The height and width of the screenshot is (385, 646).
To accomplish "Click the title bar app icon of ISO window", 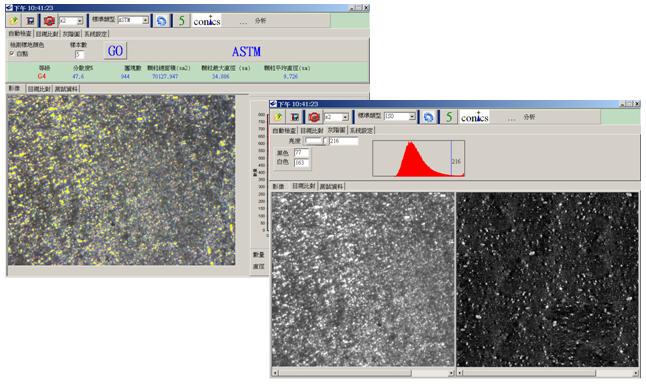I will (273, 104).
